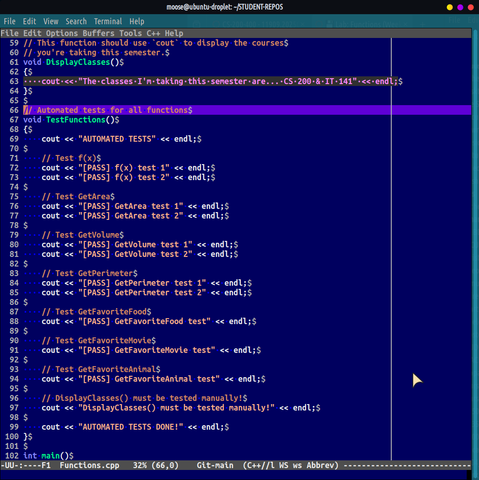Screen dimensions: 479x480
Task: Open the Emacs Options menu
Action: pos(62,33)
